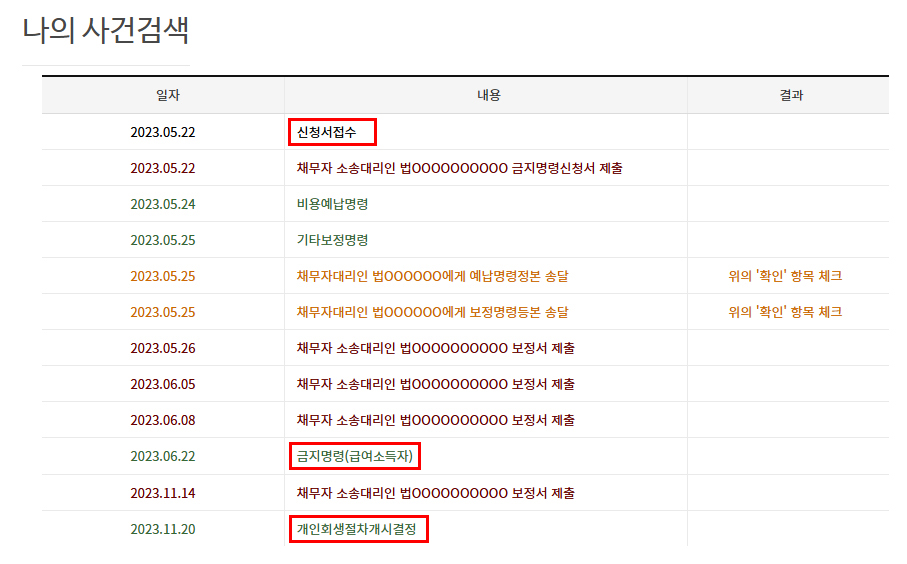
Task: Open the 금지명령신청서 제출 entry
Action: tap(459, 168)
